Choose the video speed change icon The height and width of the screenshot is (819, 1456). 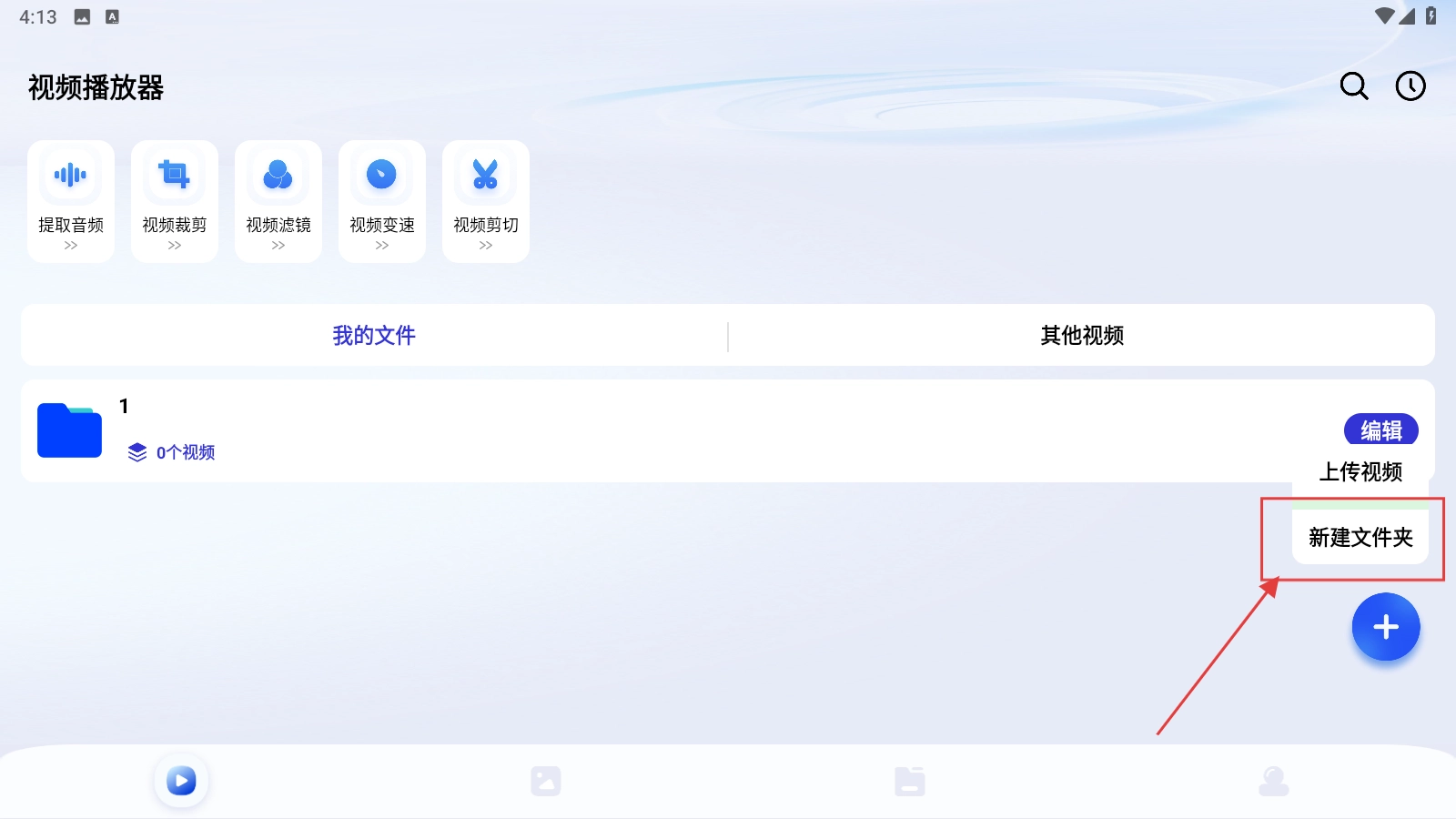click(x=382, y=175)
